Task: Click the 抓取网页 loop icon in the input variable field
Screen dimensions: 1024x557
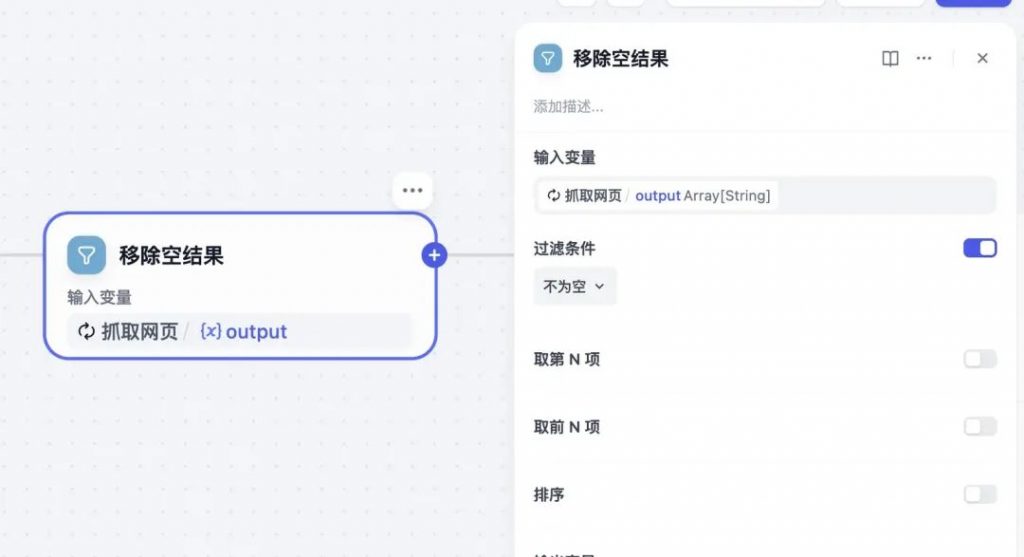Action: [554, 195]
